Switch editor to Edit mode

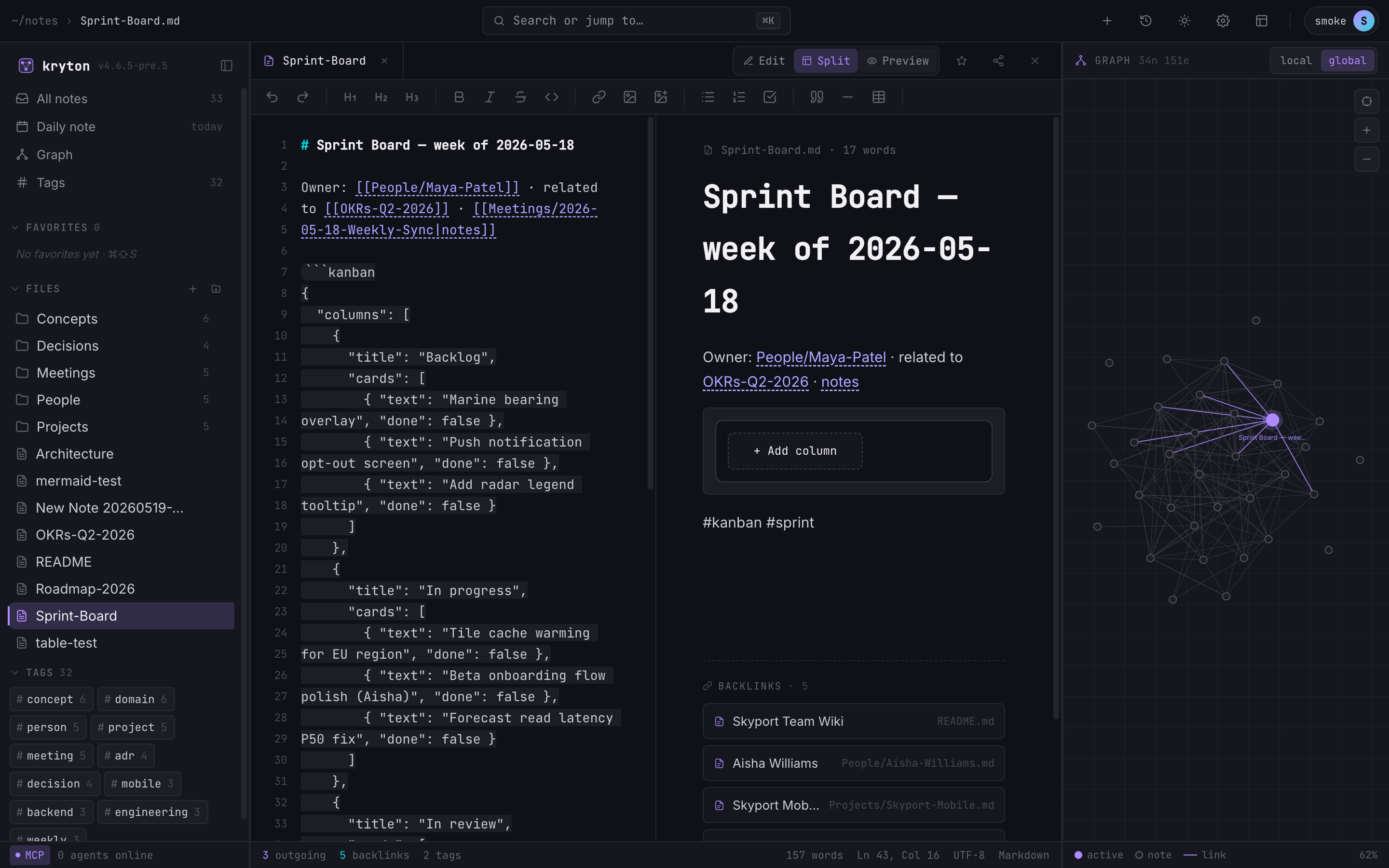[x=764, y=61]
